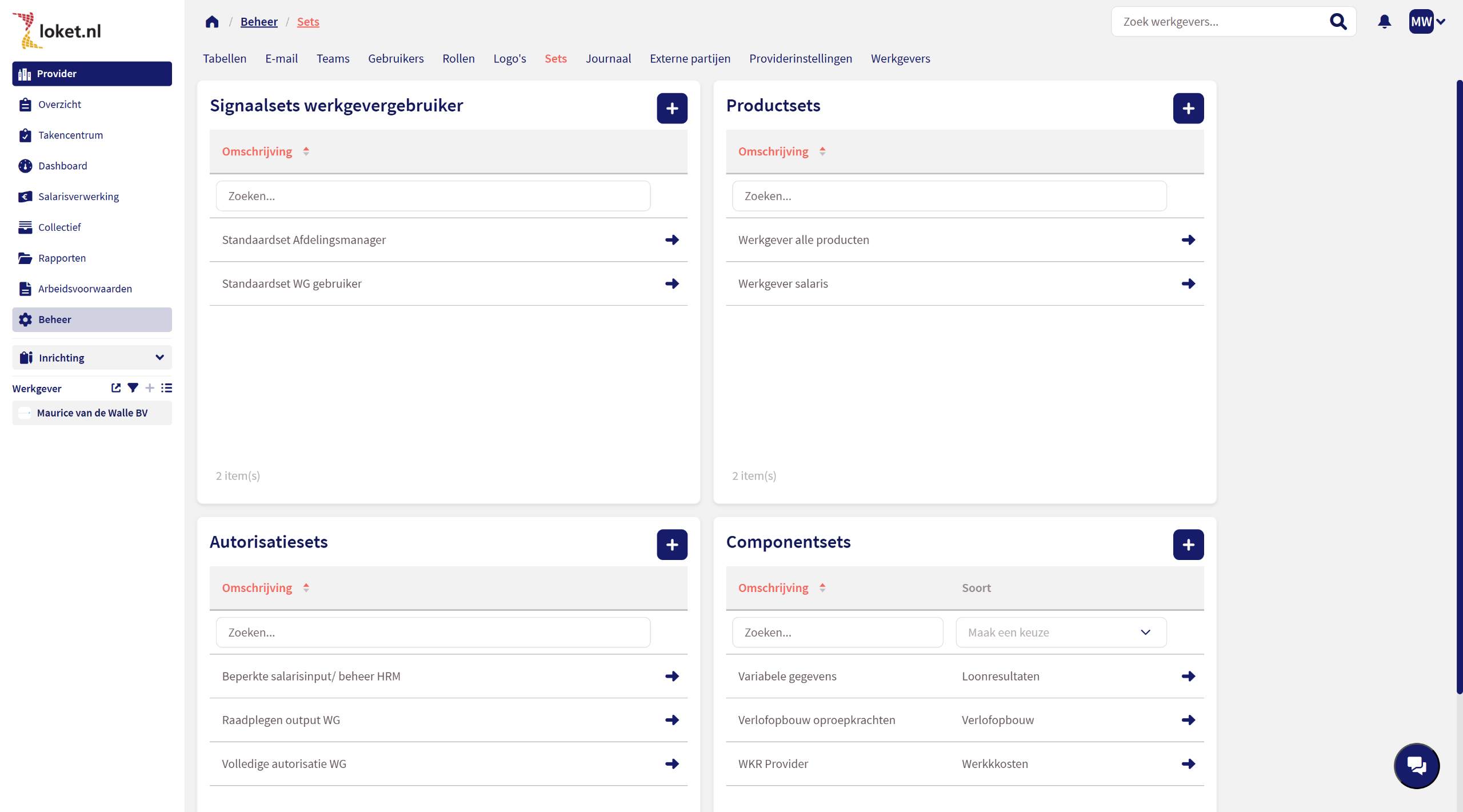Open the Journaal tab
The image size is (1463, 812).
tap(608, 58)
